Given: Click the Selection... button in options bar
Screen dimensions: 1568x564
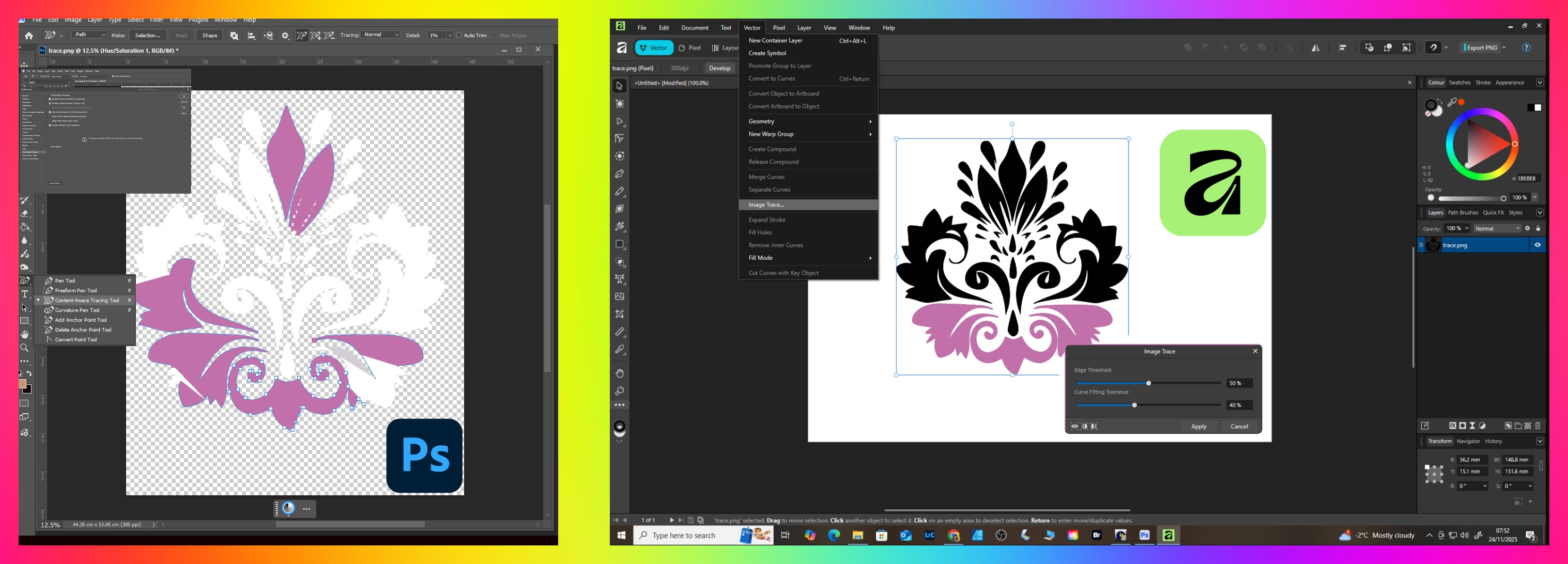Looking at the screenshot, I should coord(147,36).
